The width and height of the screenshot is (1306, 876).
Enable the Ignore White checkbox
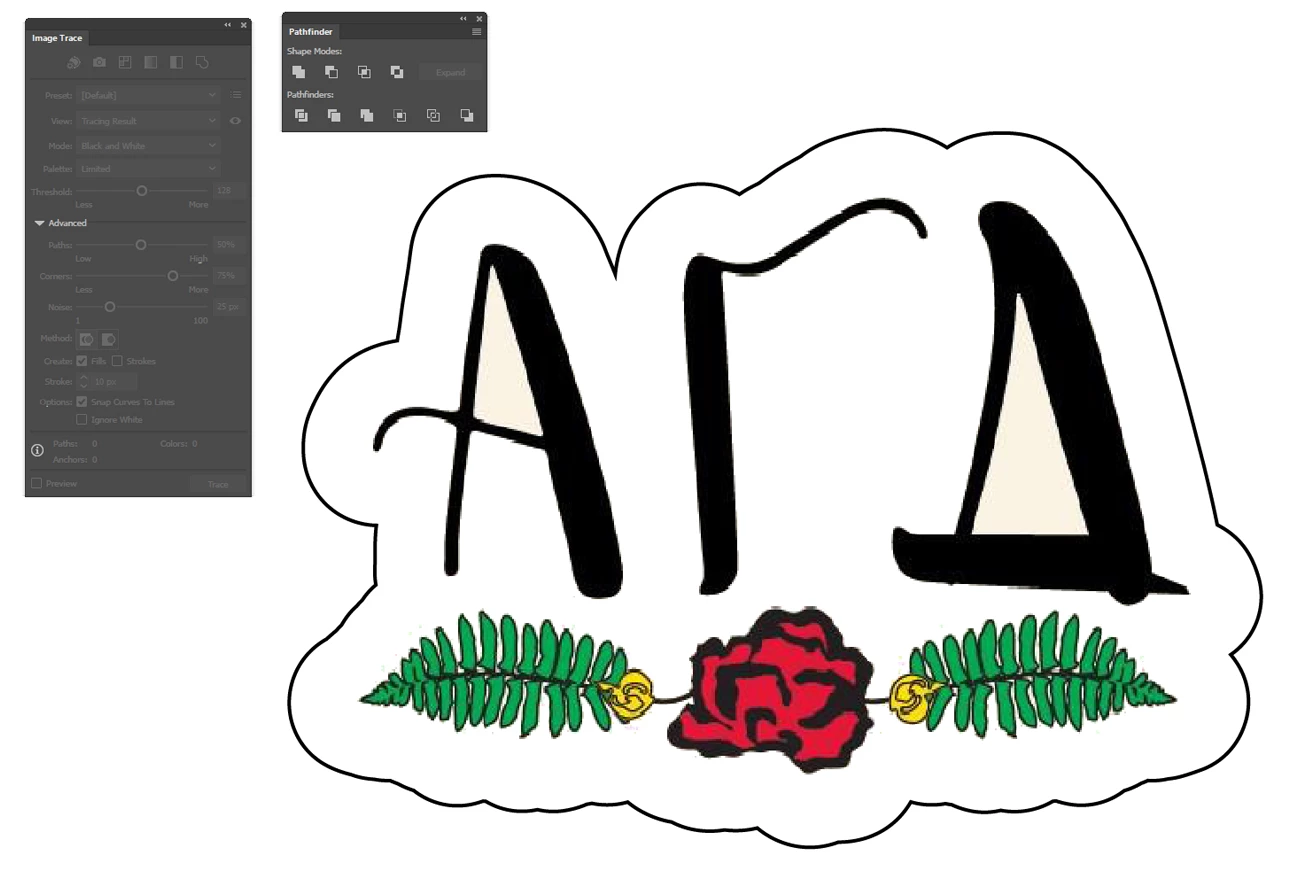pos(82,420)
